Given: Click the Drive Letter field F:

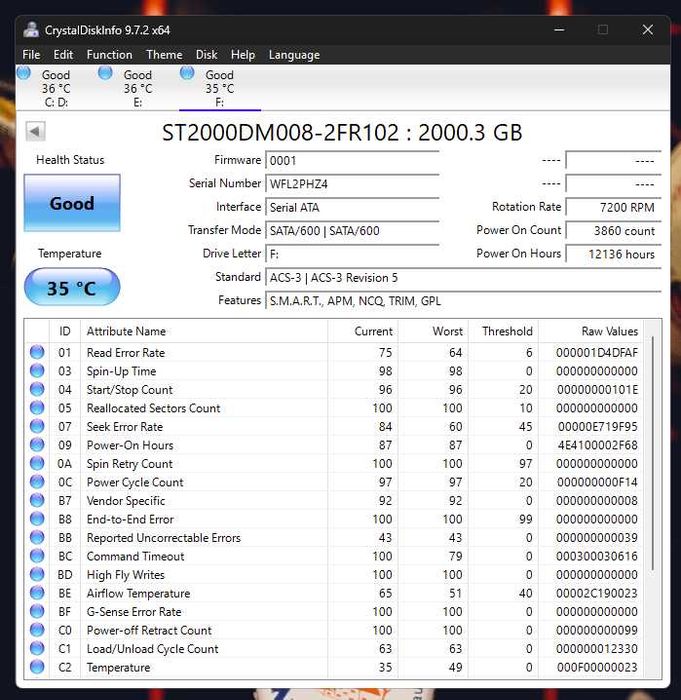Looking at the screenshot, I should [352, 254].
